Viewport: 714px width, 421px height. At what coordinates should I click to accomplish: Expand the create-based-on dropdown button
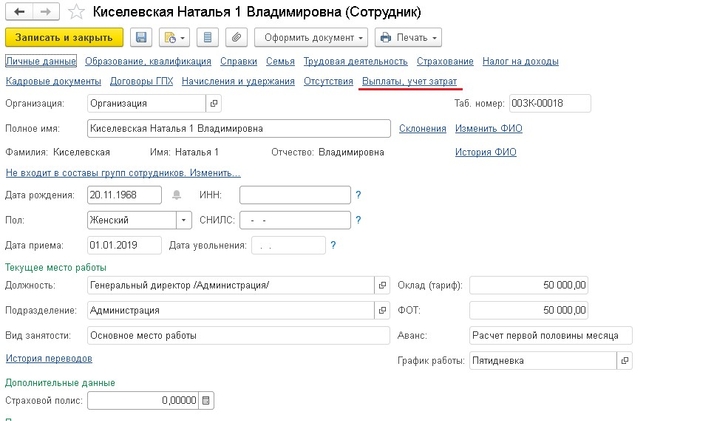pyautogui.click(x=174, y=38)
